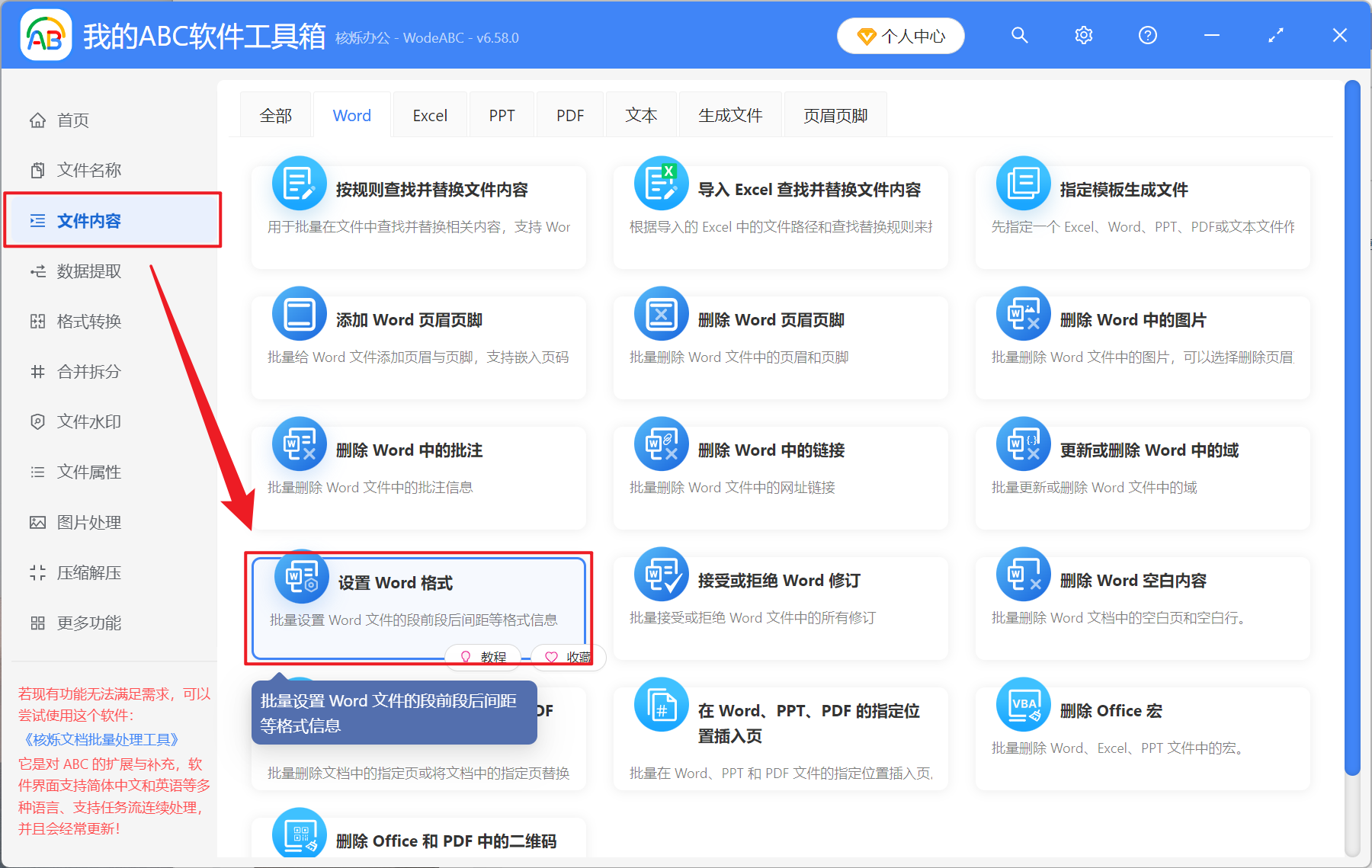The image size is (1372, 868).
Task: Click 收藏 for the 设置 Word 格式 tool
Action: pyautogui.click(x=567, y=657)
